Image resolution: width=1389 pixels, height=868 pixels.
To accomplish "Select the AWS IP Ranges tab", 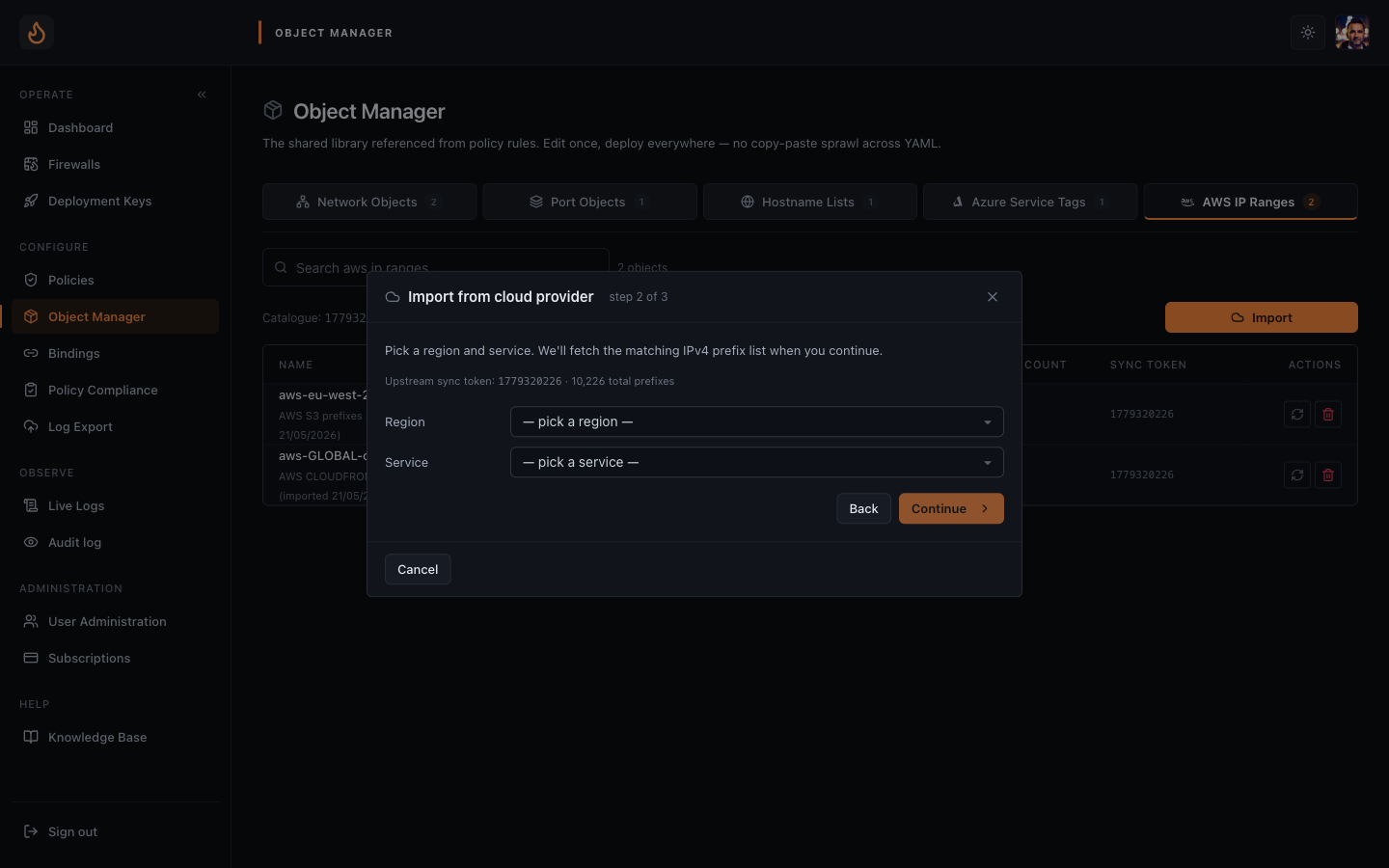I will tap(1250, 202).
